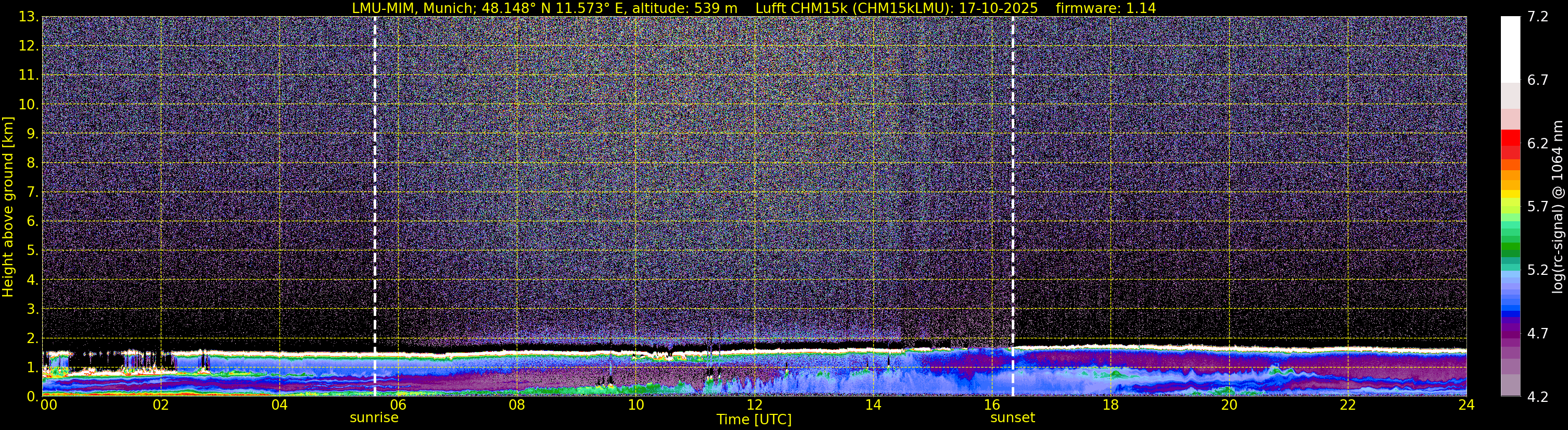Click the "6.2" colorbar tick label

tap(1538, 143)
